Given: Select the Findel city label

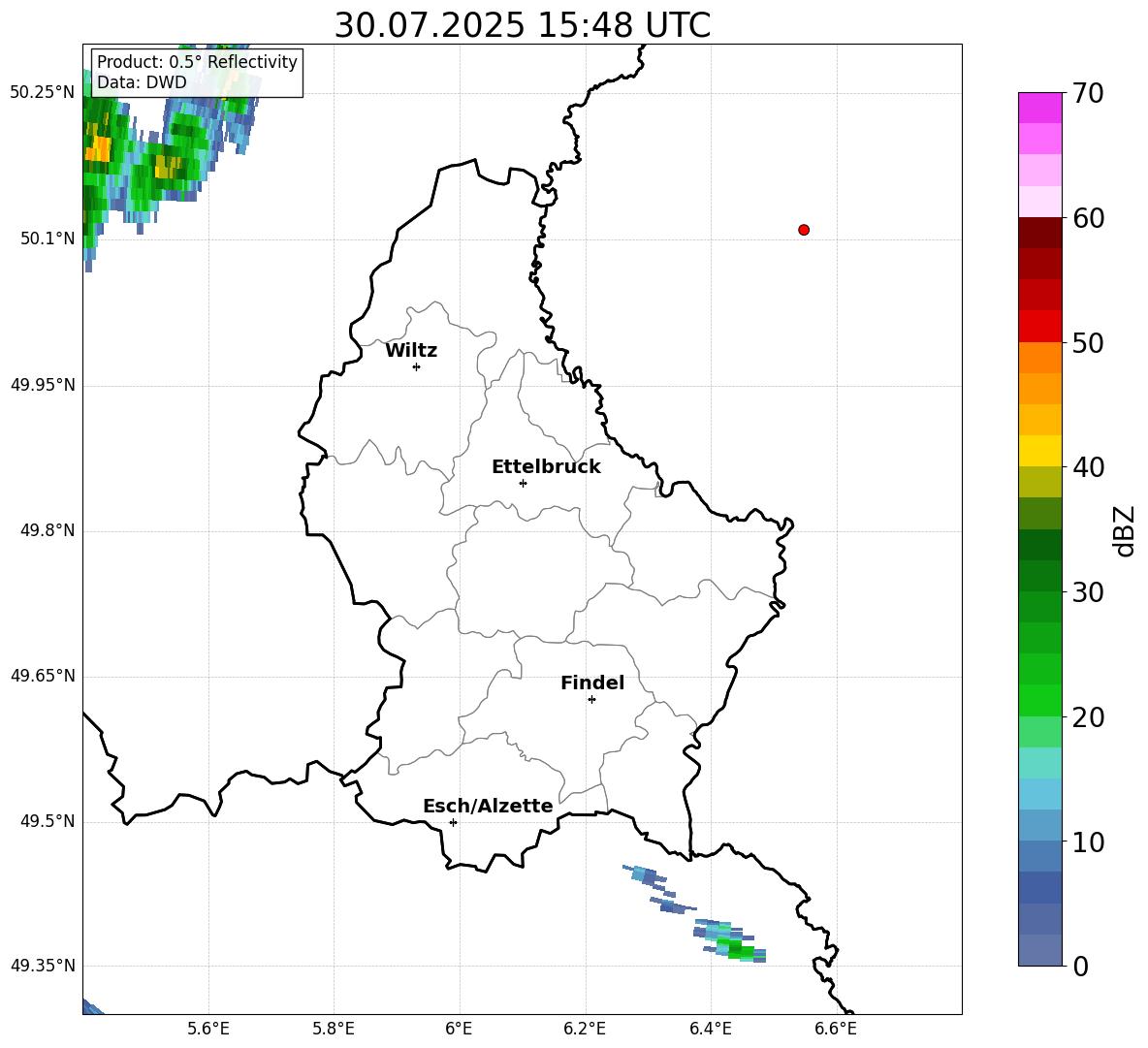Looking at the screenshot, I should (x=592, y=683).
